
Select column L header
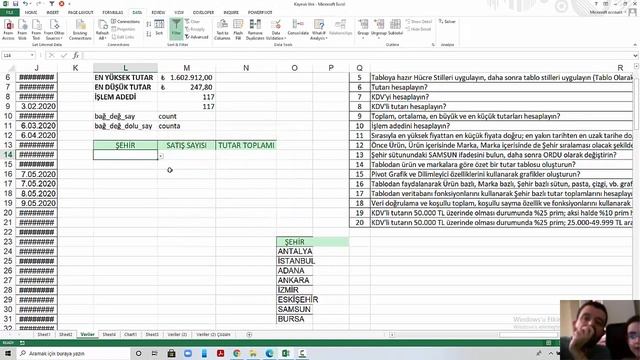[125, 68]
